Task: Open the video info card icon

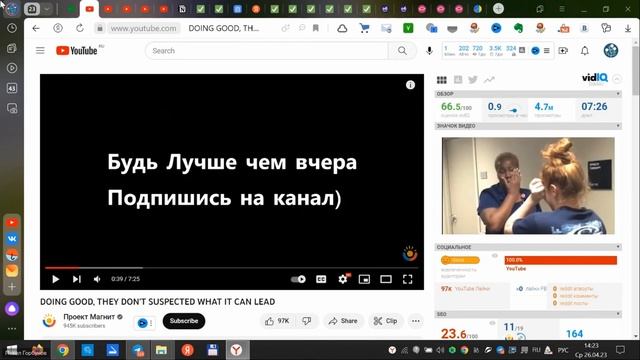Action: pos(410,85)
